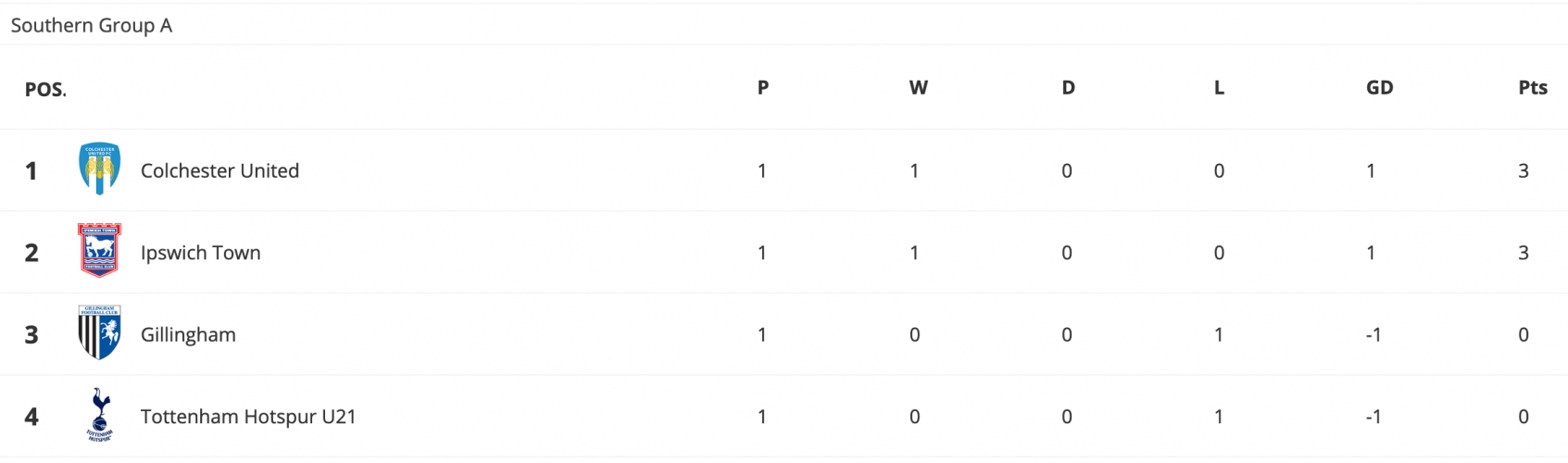Click the Ipswich Town club crest
This screenshot has height=463, width=1568.
99,251
